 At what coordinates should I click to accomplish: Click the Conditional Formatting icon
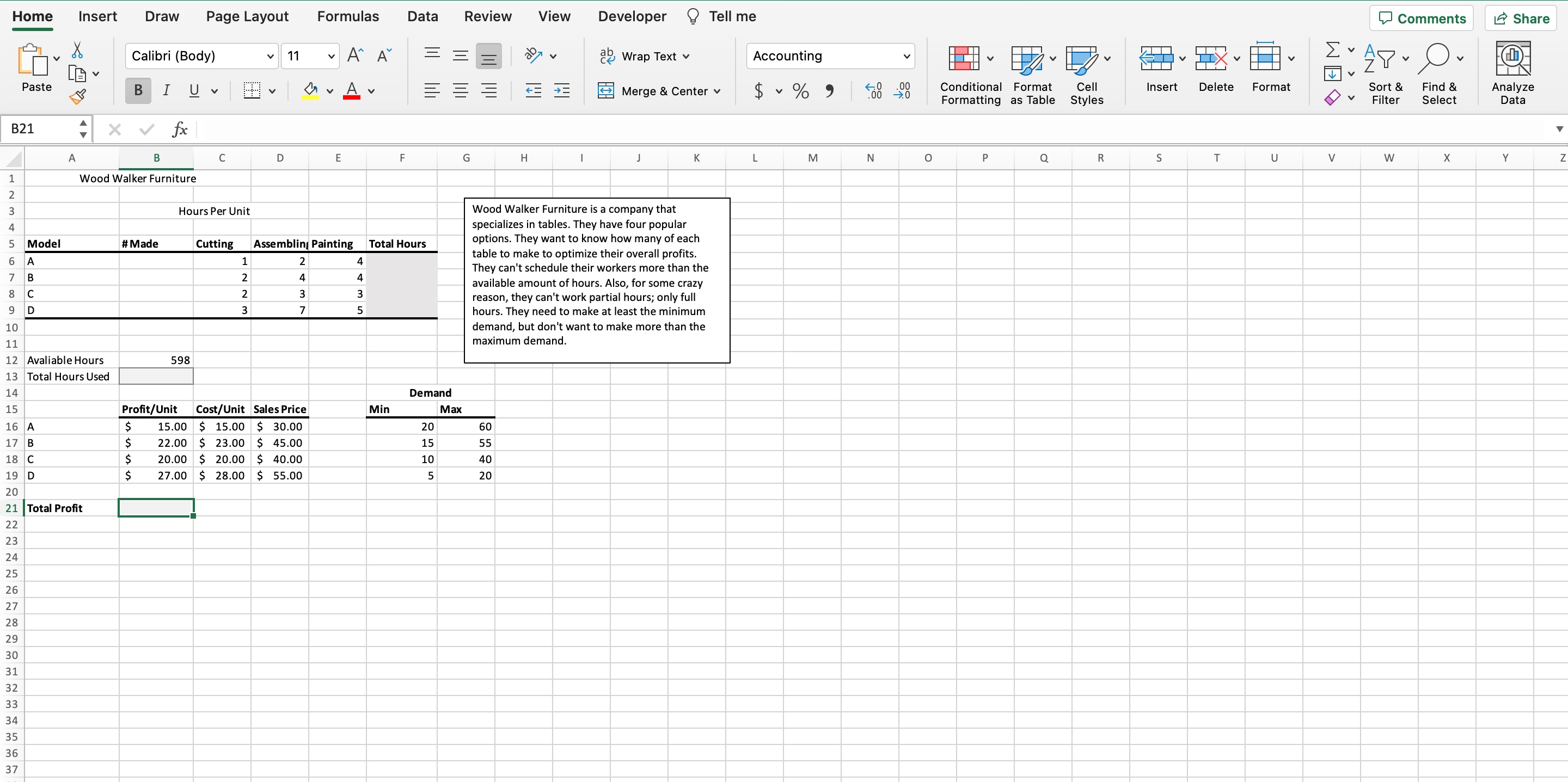964,58
